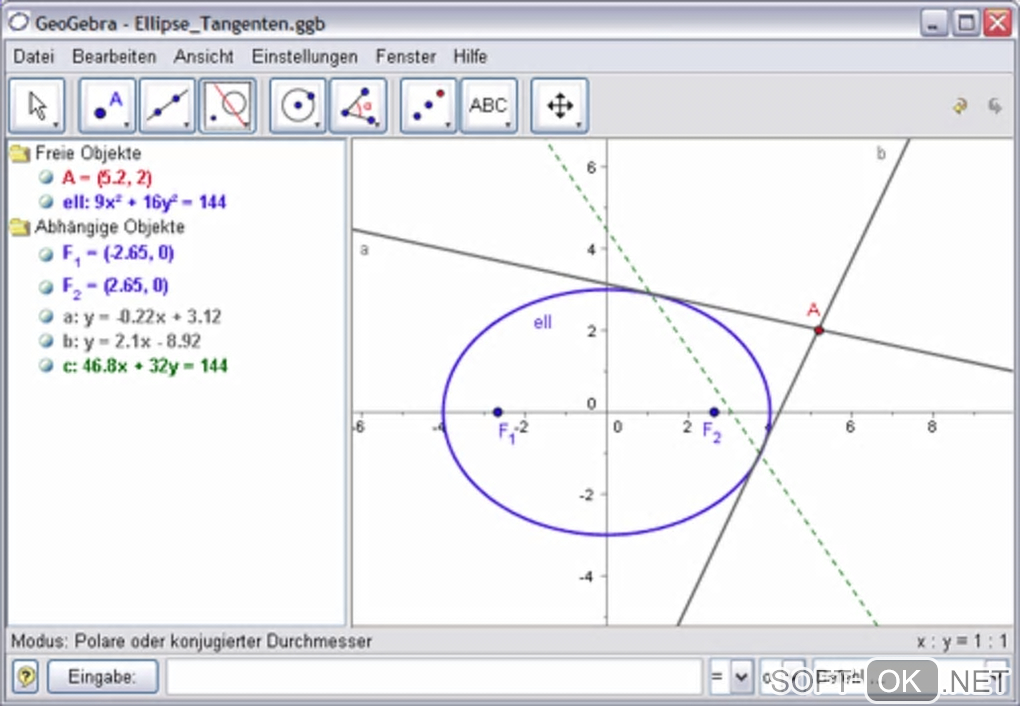Select row c: 46.8x + 32y = 144

coord(144,366)
